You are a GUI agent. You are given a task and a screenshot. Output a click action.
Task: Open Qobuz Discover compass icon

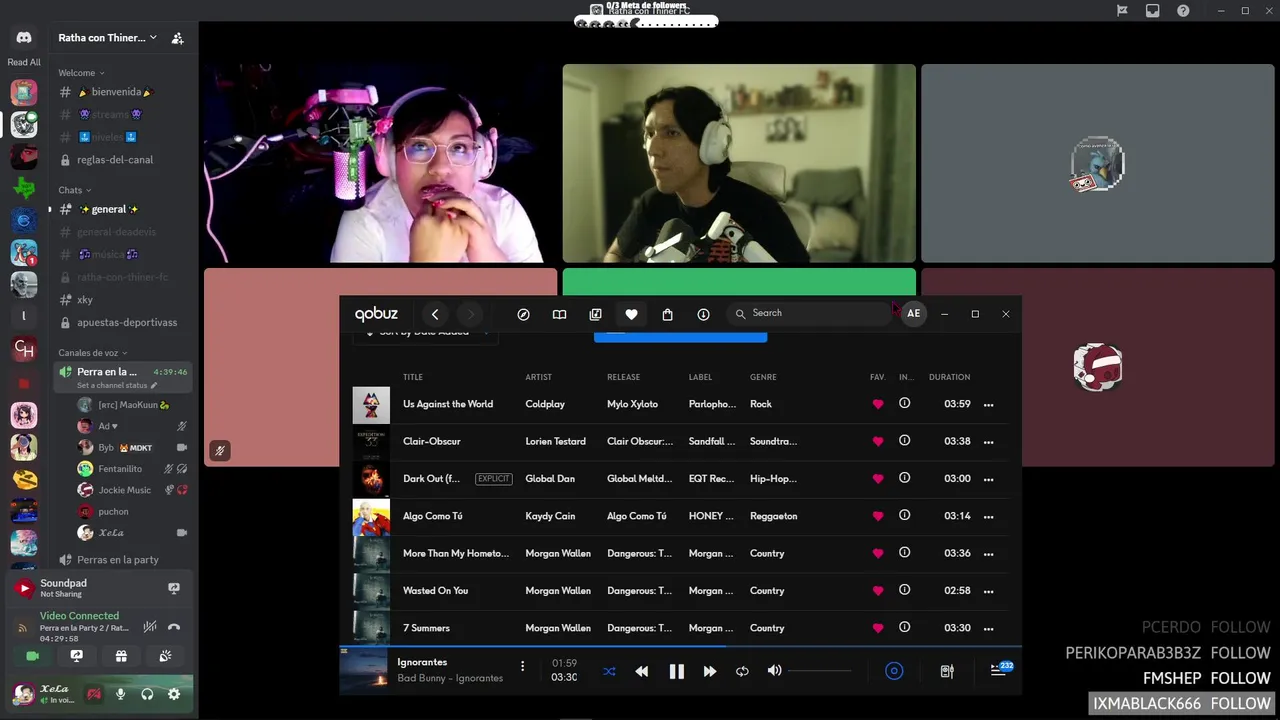(523, 314)
